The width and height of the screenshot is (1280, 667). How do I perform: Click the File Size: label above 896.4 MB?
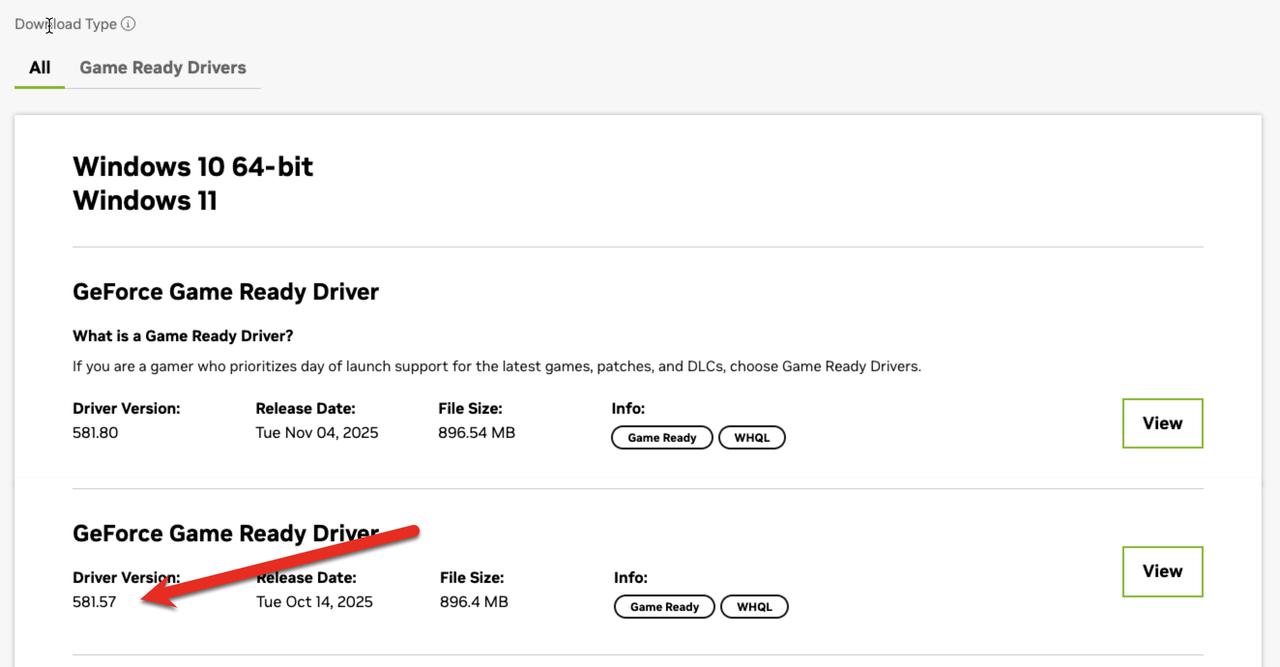[x=472, y=578]
